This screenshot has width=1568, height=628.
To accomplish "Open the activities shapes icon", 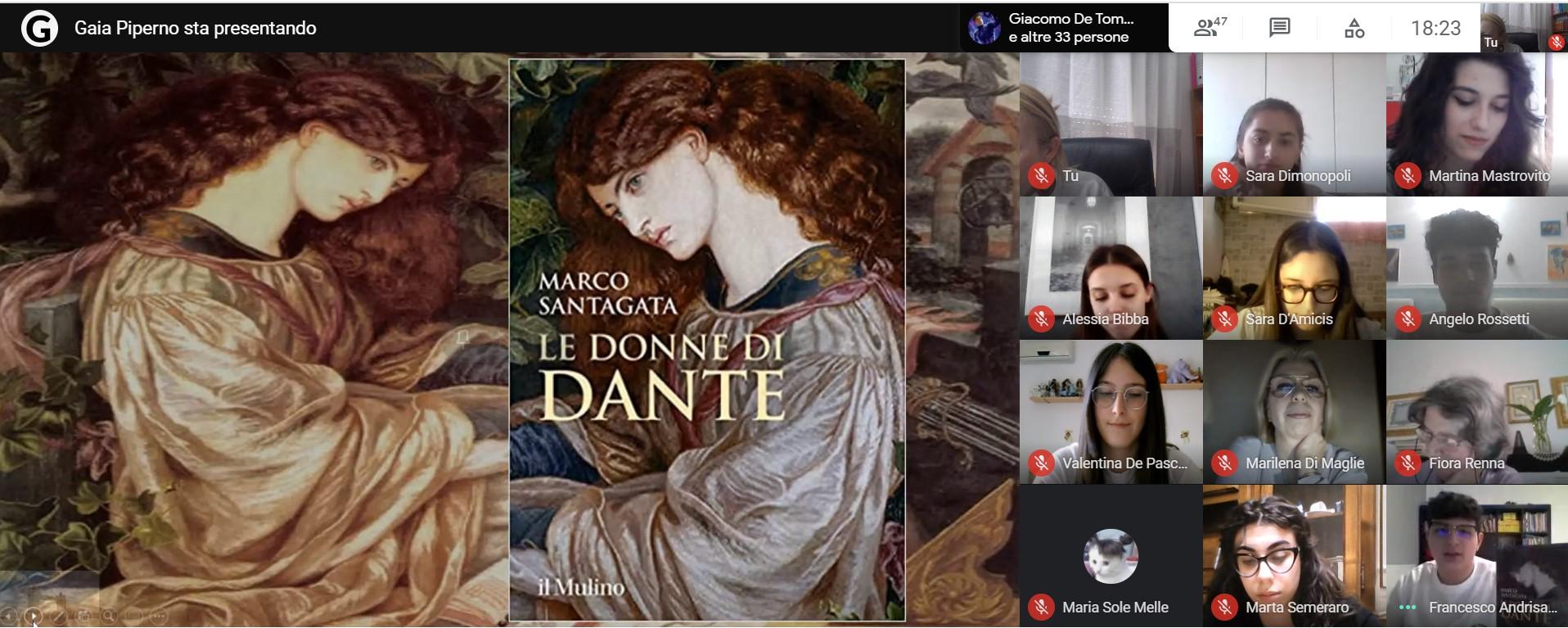I will 1354,29.
